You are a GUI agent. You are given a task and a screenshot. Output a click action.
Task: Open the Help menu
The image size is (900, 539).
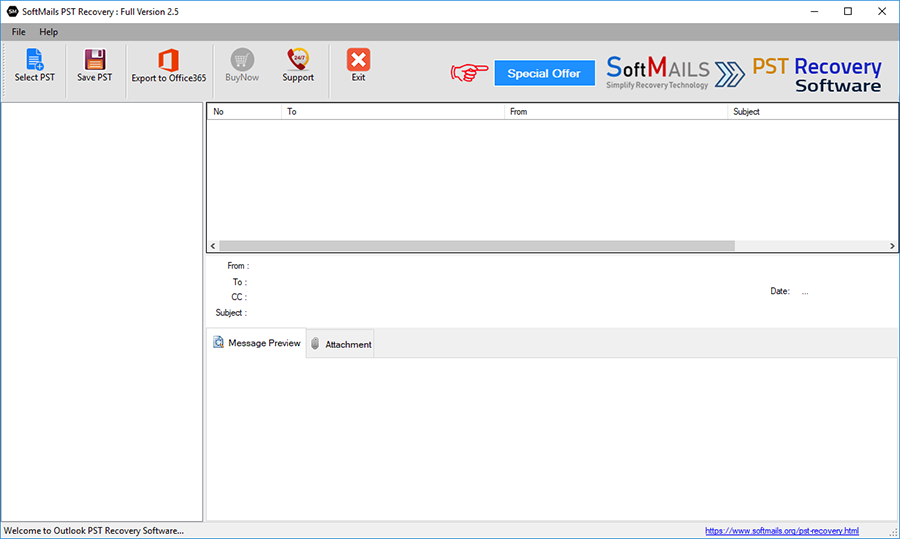(48, 32)
